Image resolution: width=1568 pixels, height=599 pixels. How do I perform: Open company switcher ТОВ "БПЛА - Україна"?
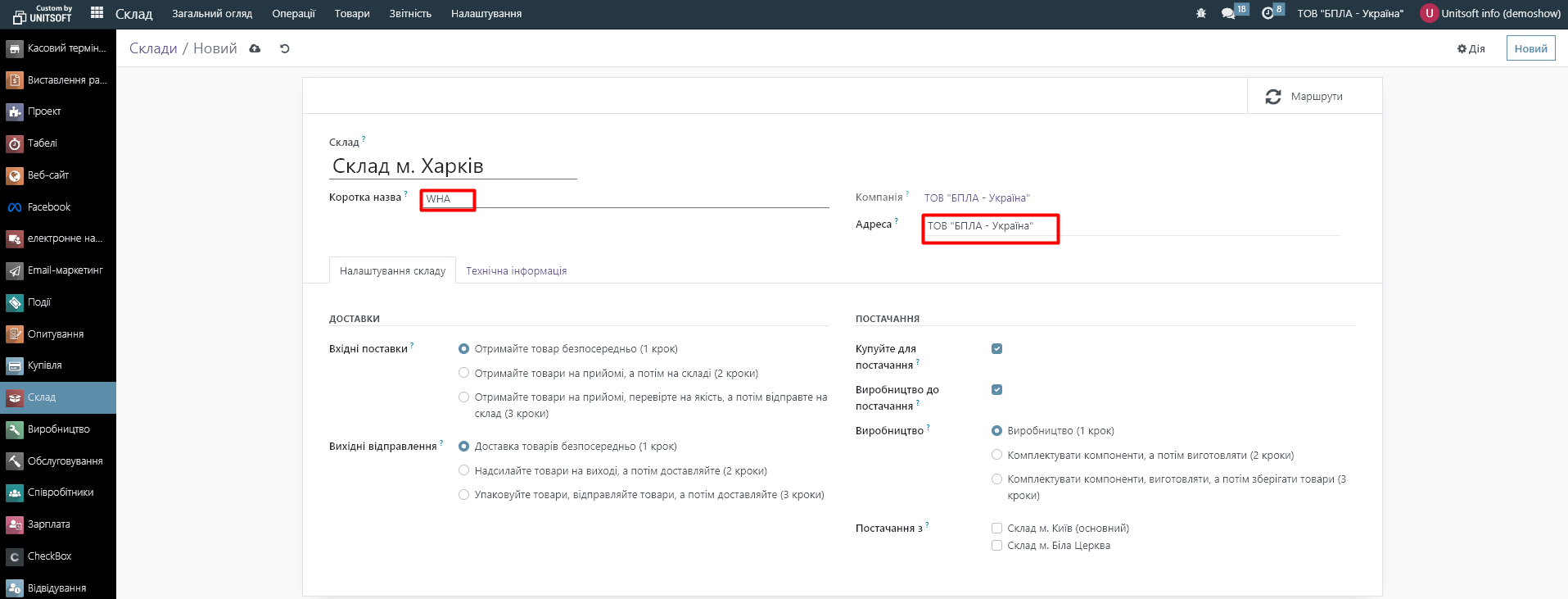click(x=1350, y=14)
